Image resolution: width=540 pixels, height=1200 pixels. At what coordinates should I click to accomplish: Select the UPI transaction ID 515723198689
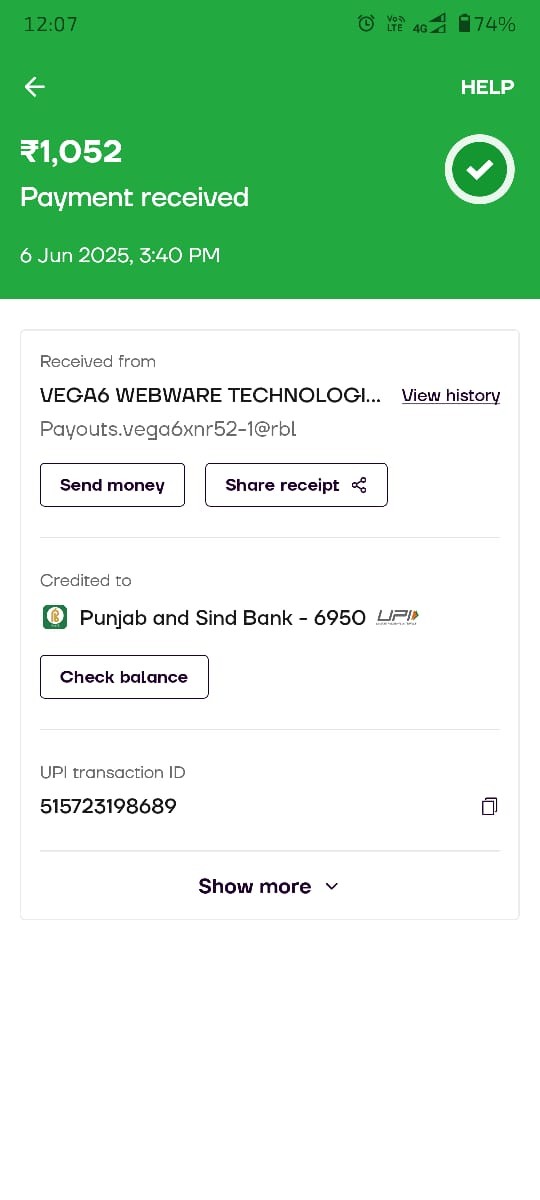pos(108,806)
